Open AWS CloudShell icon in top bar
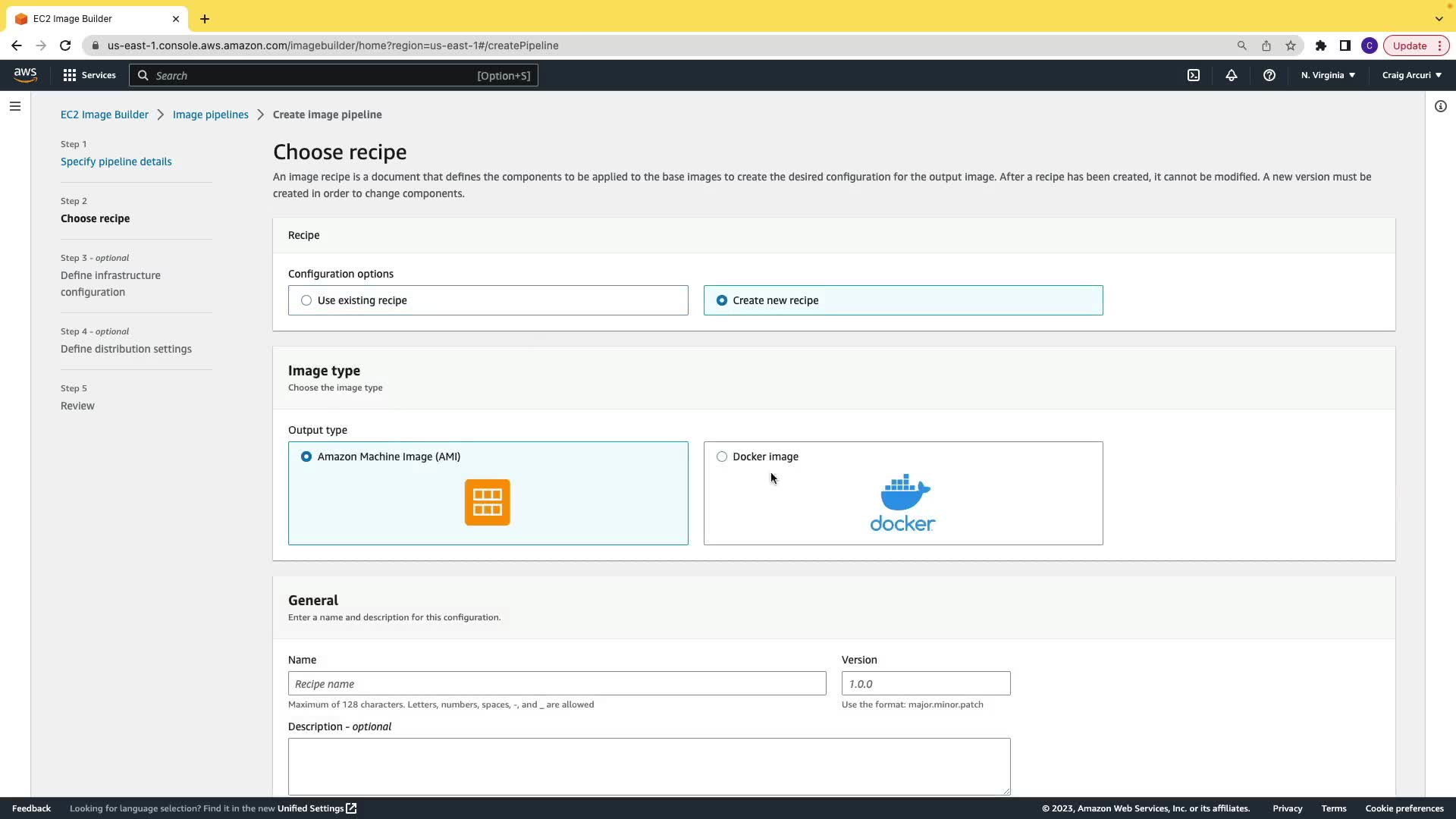The width and height of the screenshot is (1456, 819). click(x=1194, y=75)
